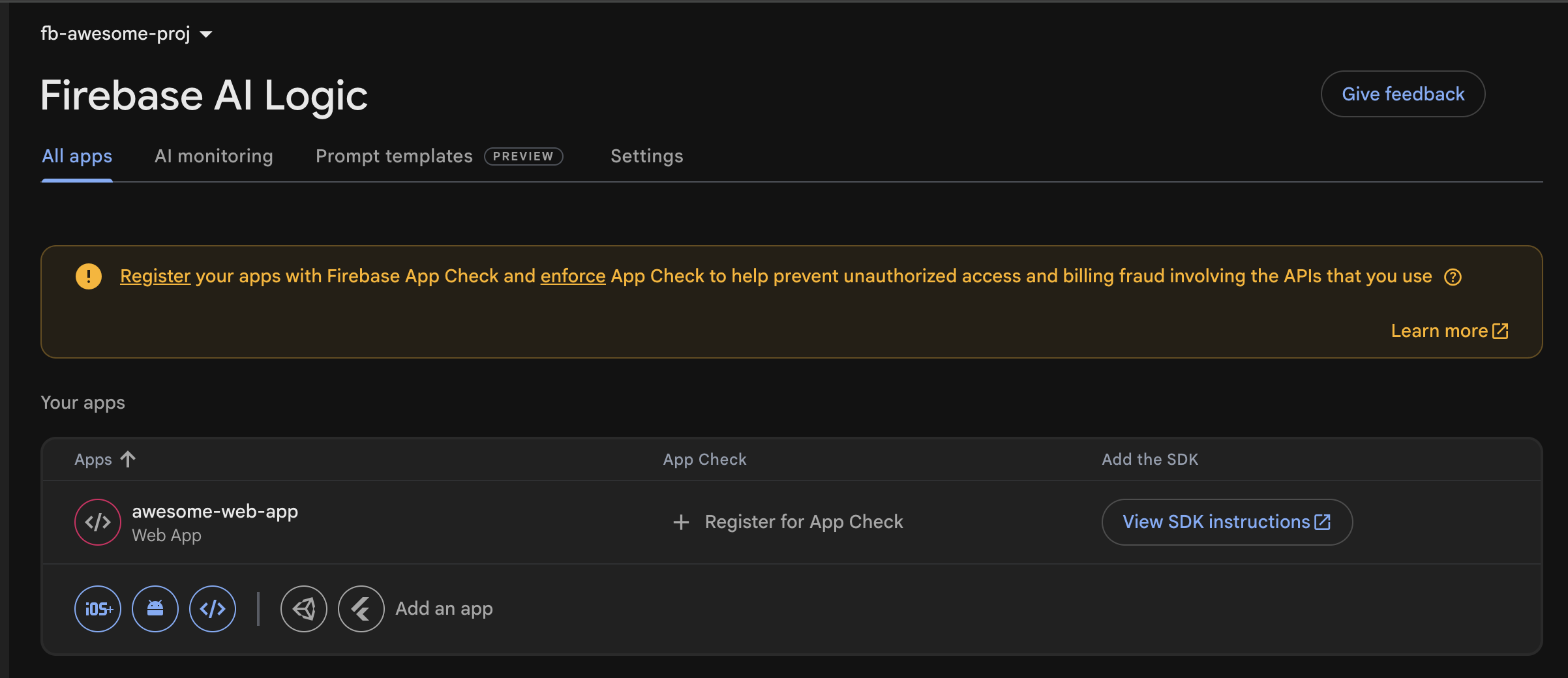Click the Add the SDK column header

click(1150, 459)
